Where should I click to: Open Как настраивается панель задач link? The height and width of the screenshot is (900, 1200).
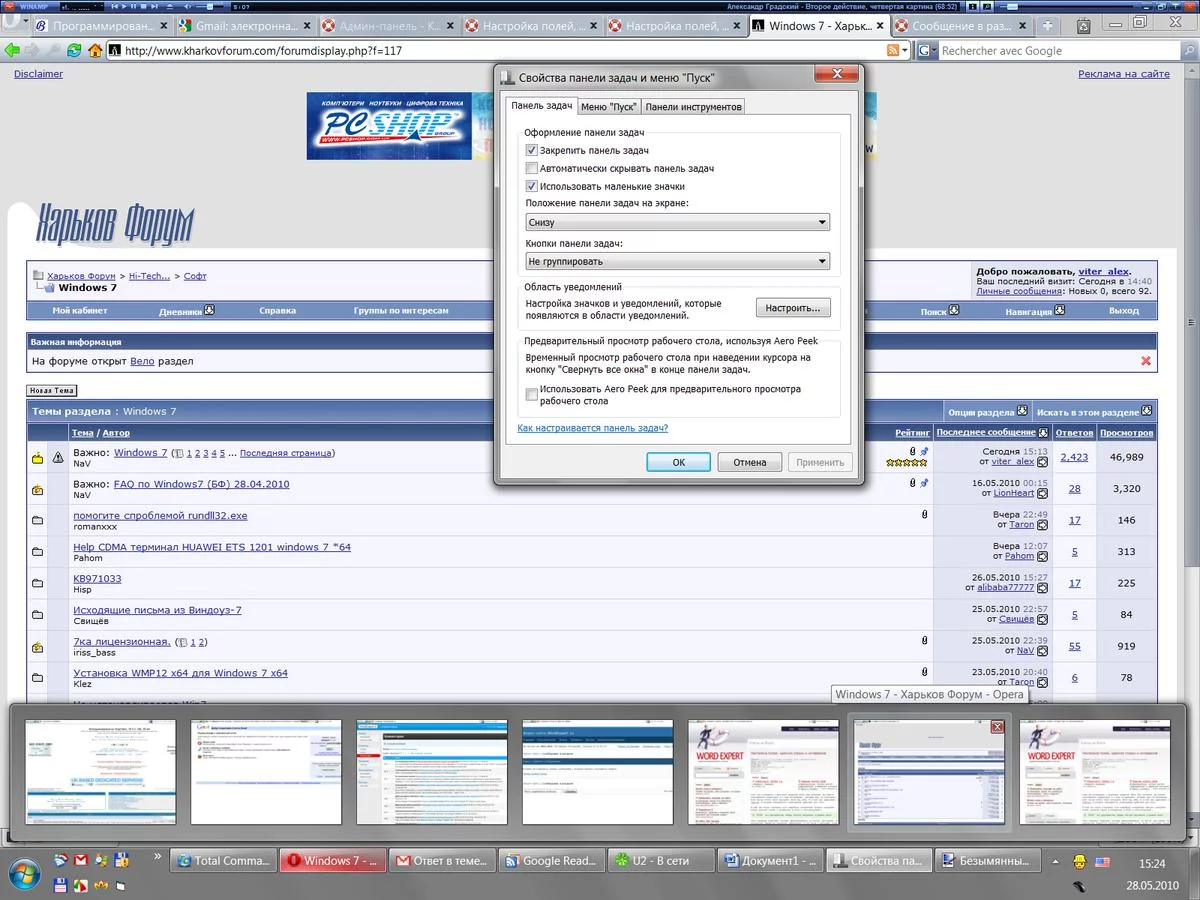click(x=593, y=428)
